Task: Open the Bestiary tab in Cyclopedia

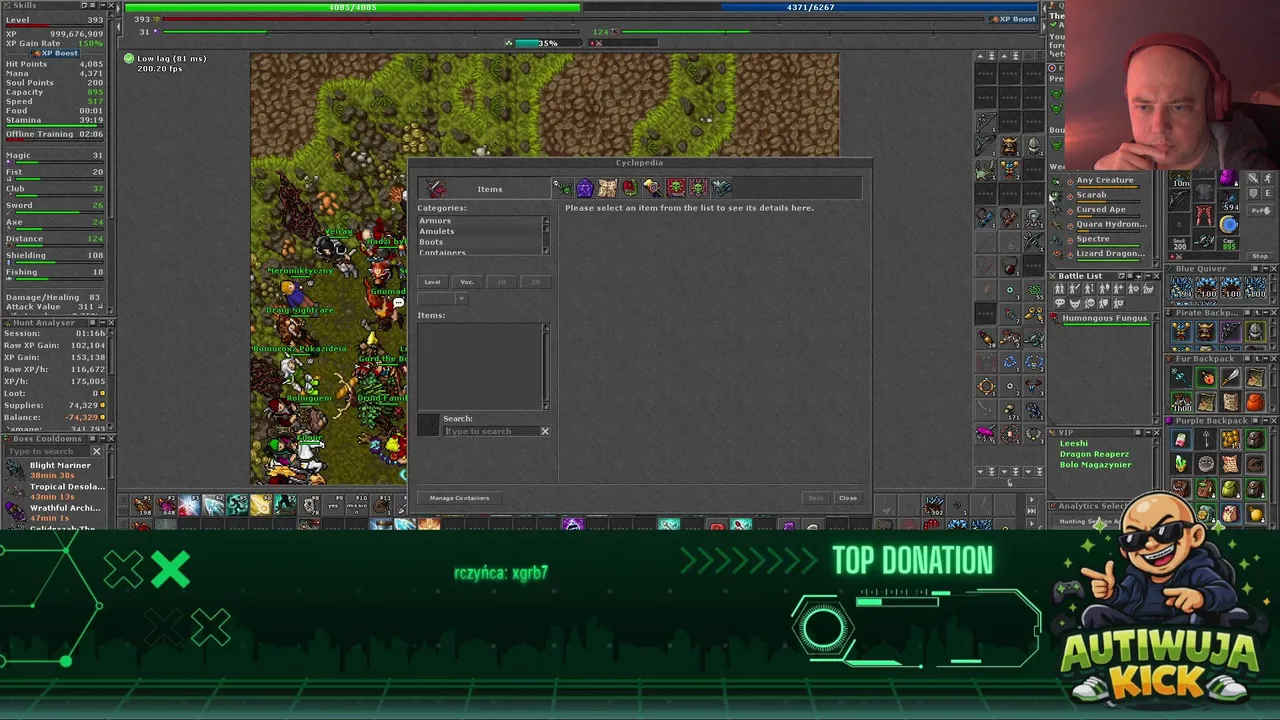Action: (x=563, y=187)
